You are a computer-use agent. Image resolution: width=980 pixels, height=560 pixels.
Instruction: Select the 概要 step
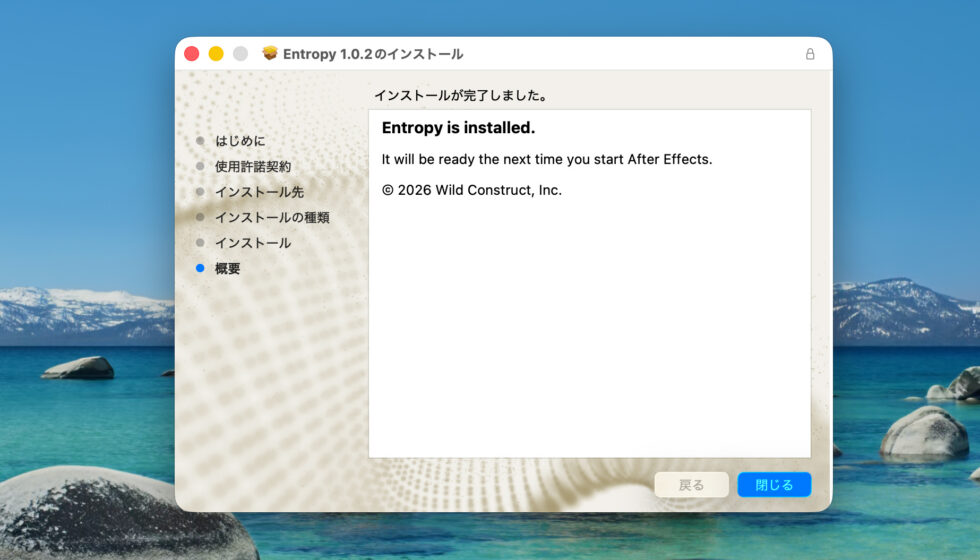click(228, 269)
